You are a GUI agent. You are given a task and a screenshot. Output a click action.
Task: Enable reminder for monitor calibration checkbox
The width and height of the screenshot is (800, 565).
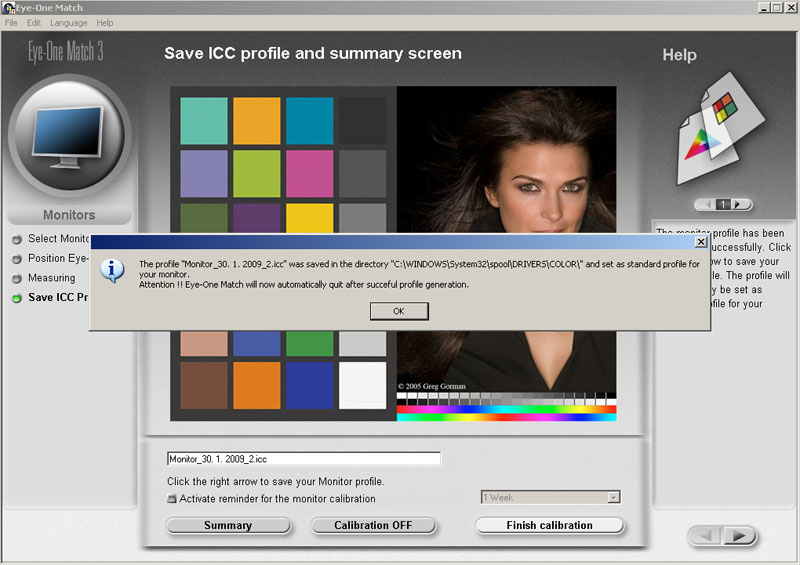coord(172,499)
